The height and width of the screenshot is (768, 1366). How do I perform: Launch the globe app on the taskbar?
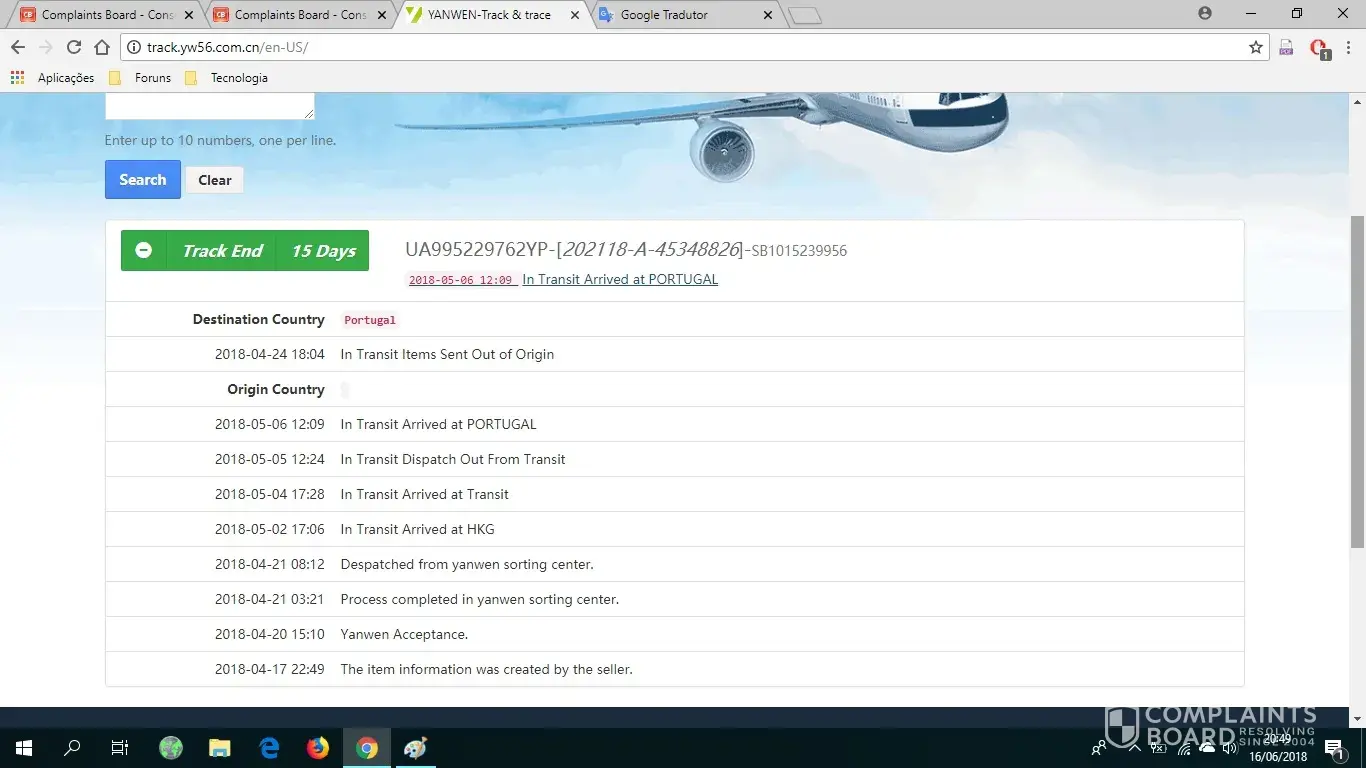pos(171,748)
